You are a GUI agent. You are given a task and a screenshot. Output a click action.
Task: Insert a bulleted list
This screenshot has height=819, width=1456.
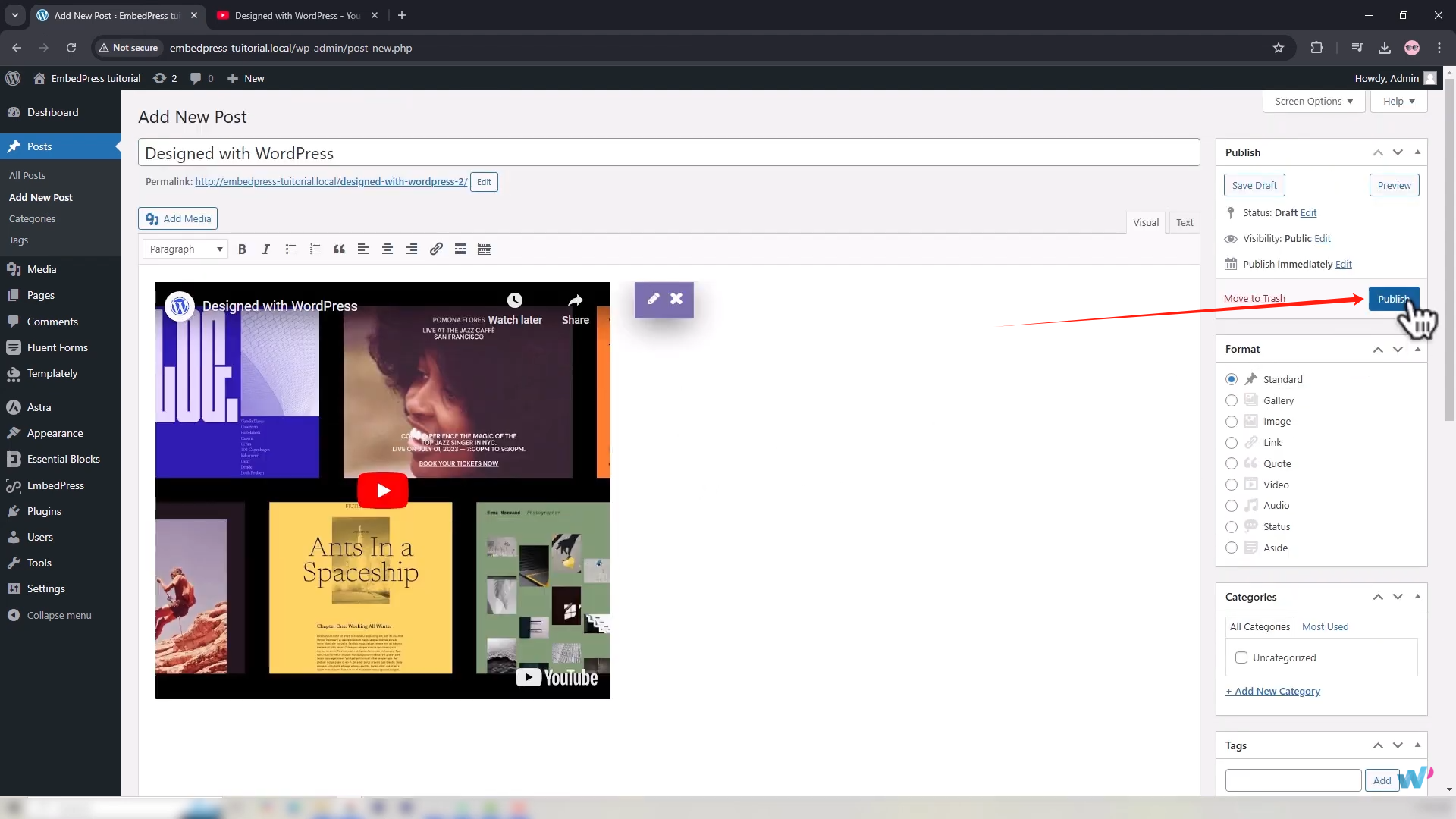coord(290,249)
